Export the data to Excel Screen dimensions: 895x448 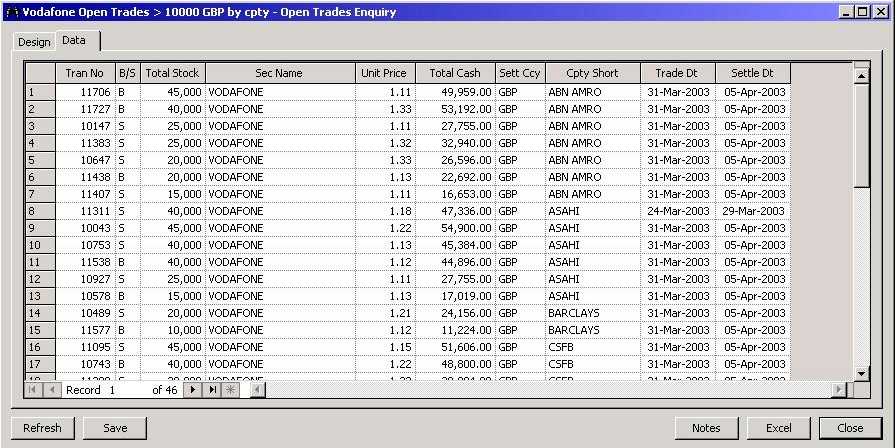coord(778,428)
